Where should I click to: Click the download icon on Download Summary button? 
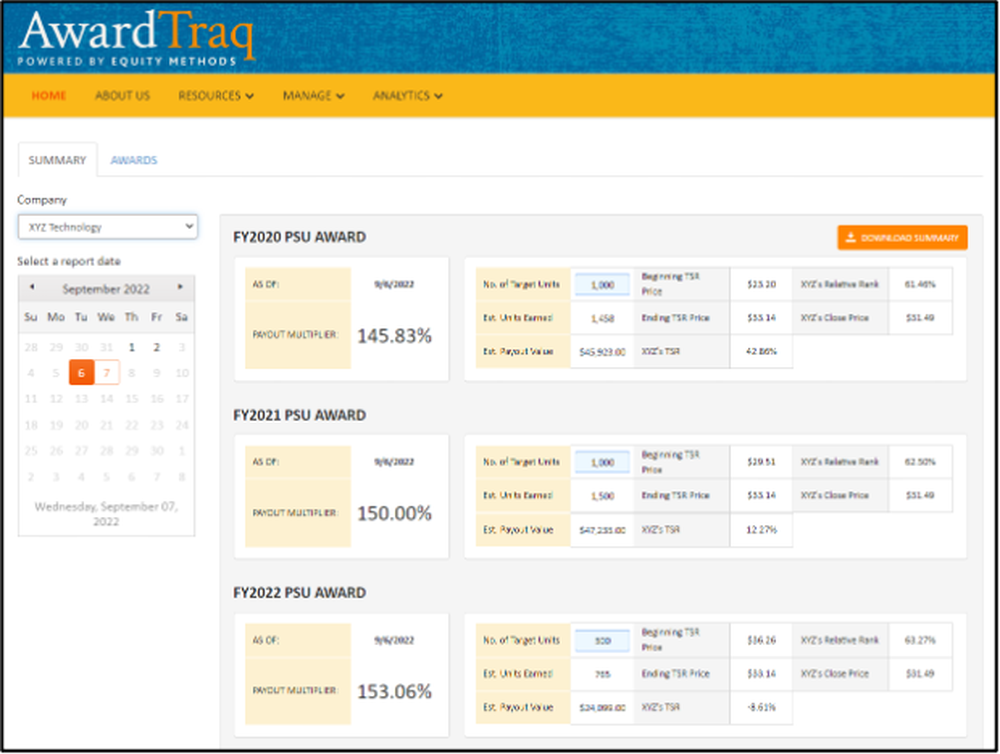pyautogui.click(x=848, y=237)
